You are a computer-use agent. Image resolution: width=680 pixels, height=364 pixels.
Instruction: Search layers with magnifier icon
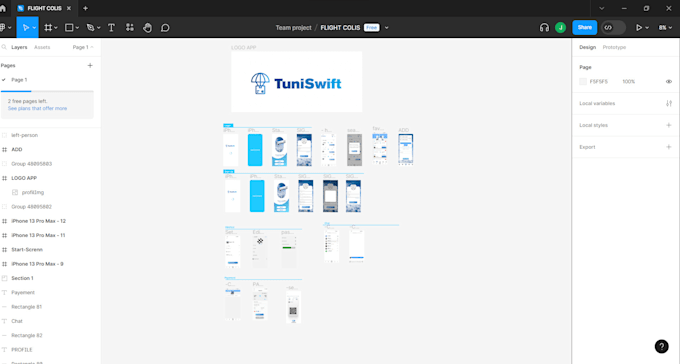click(x=4, y=47)
